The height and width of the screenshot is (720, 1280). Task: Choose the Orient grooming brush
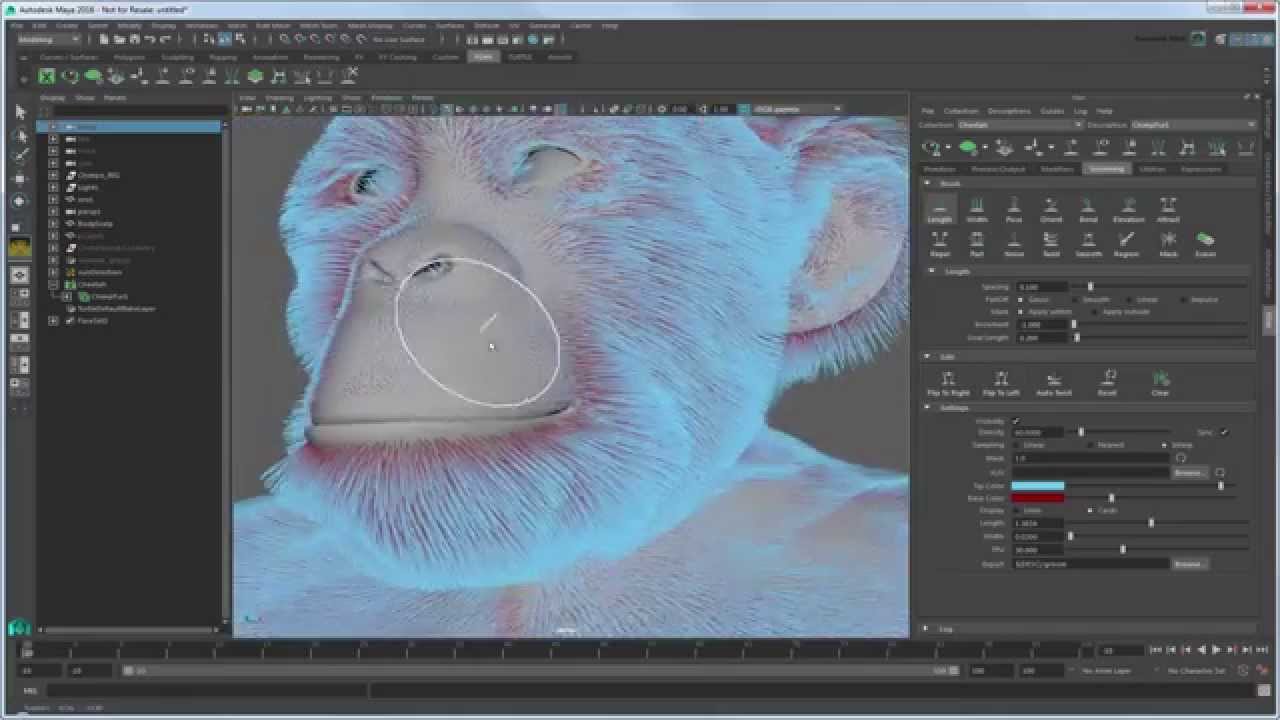coord(1051,209)
